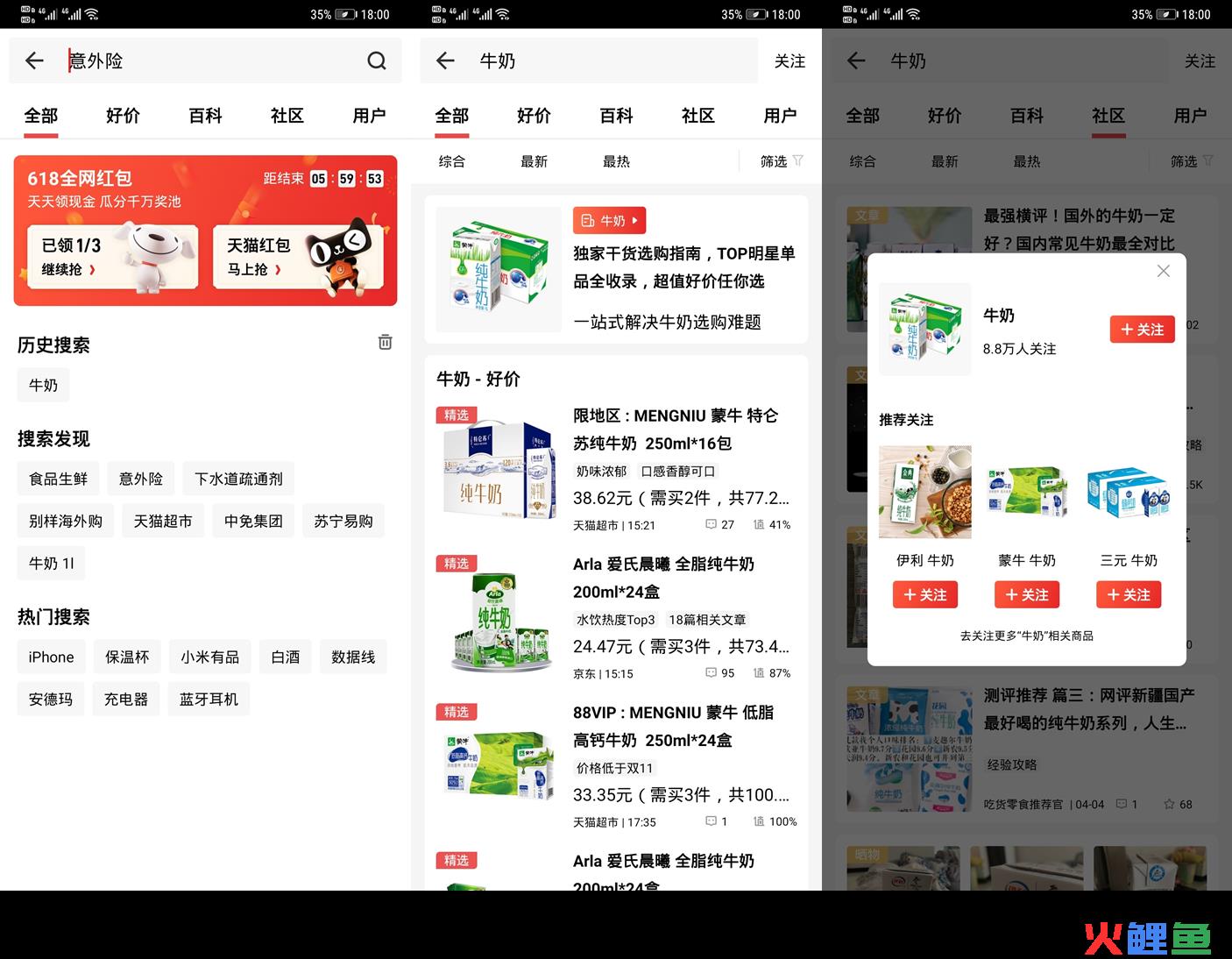The image size is (1232, 959).
Task: Tap 18篇相关文章 tag
Action: tap(707, 619)
